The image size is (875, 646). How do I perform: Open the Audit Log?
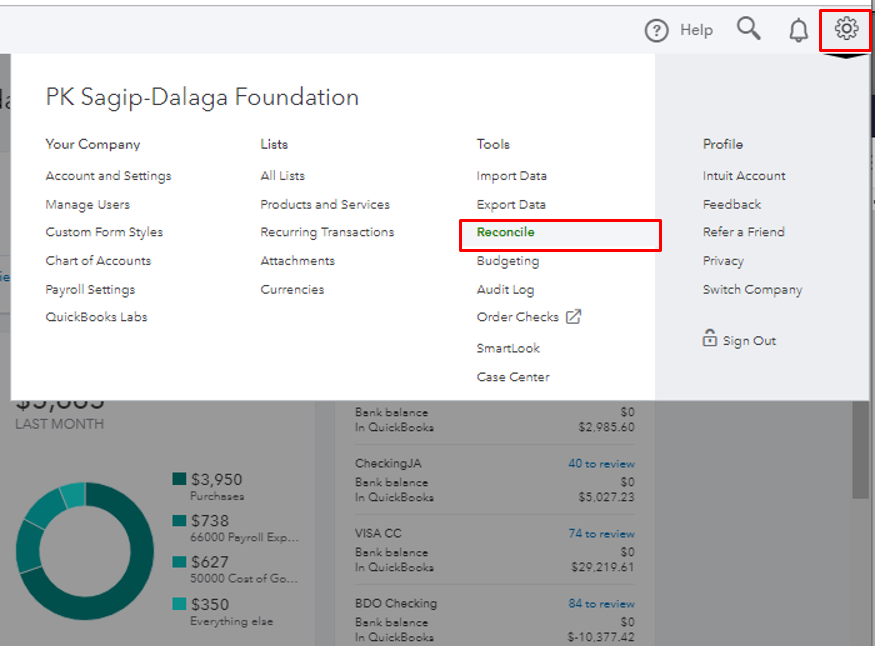505,290
